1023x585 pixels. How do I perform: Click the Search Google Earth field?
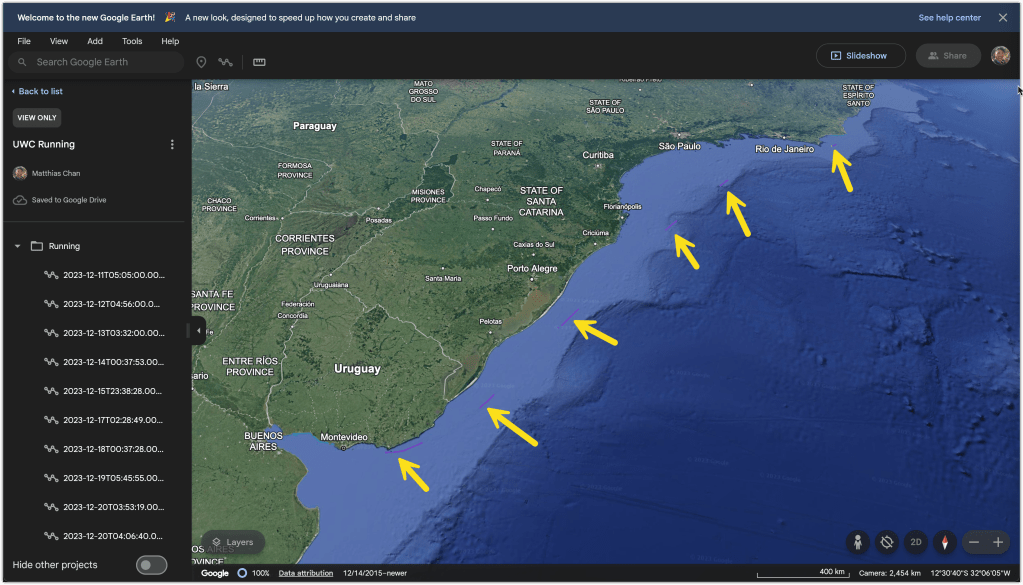point(100,62)
